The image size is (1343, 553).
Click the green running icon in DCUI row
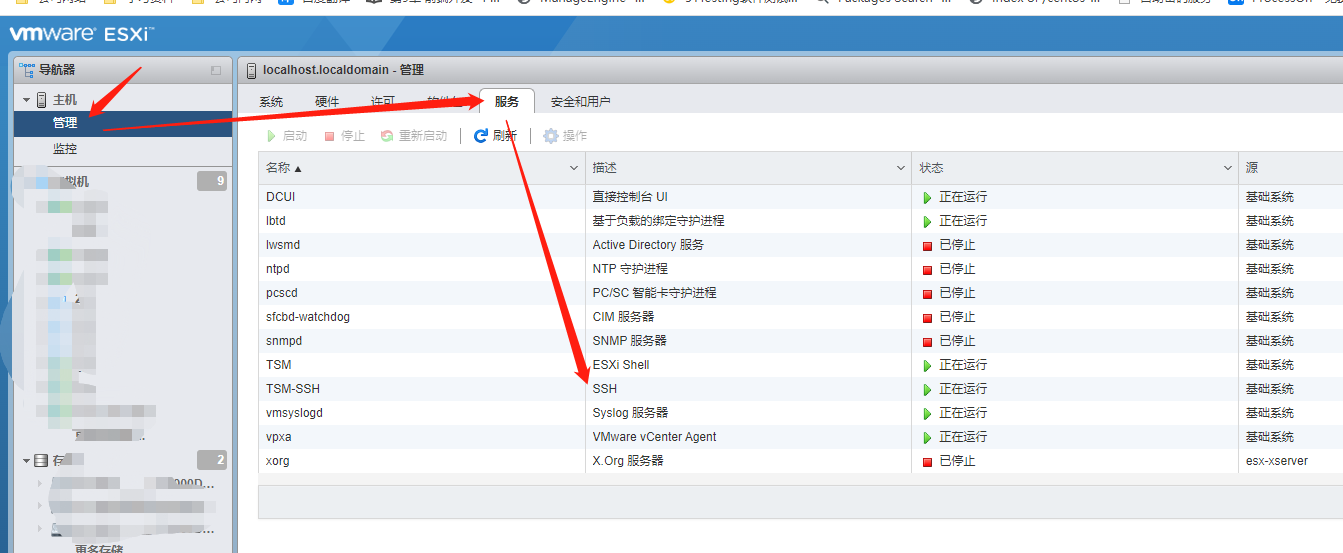tap(927, 198)
